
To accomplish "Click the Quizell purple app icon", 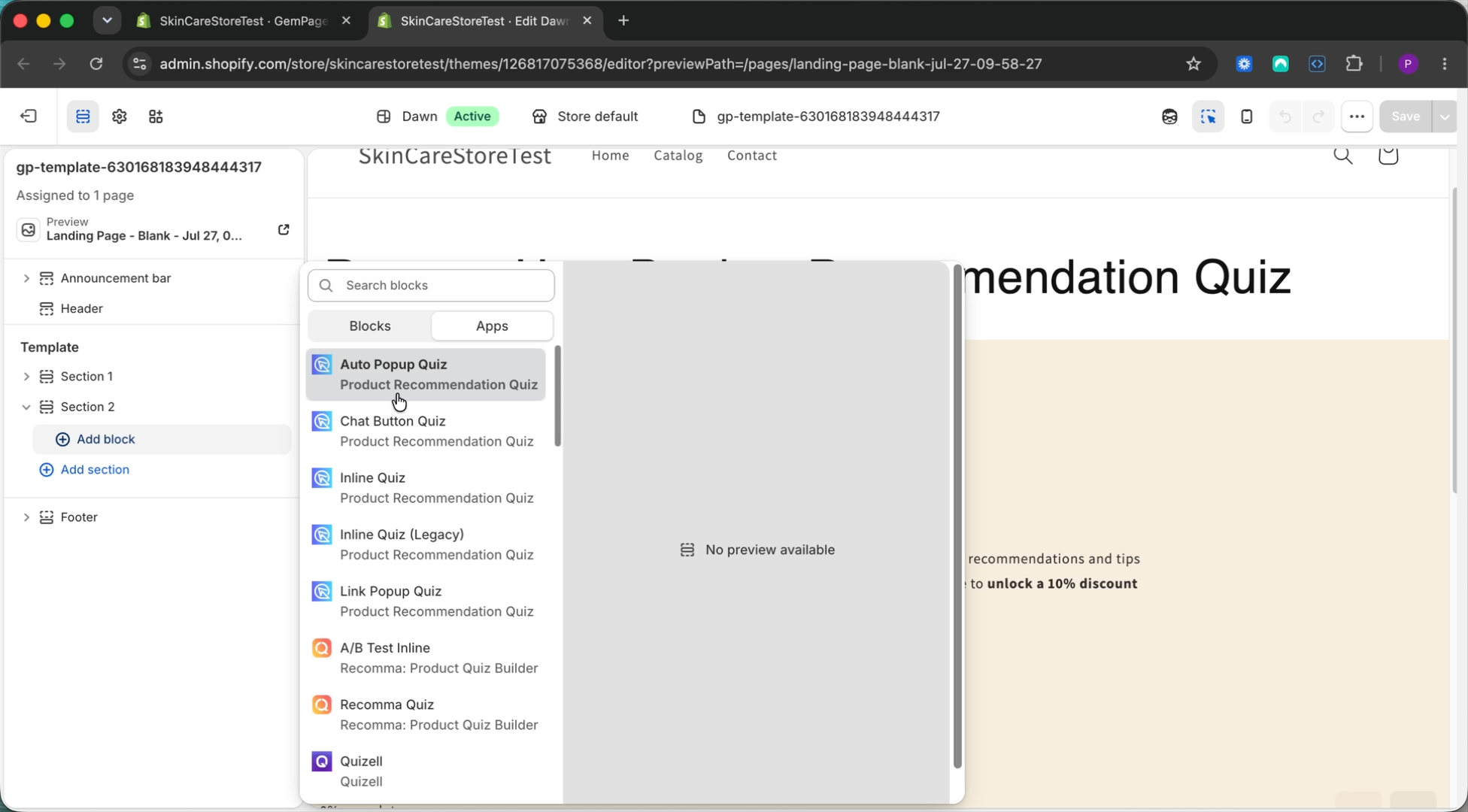I will pos(322,762).
